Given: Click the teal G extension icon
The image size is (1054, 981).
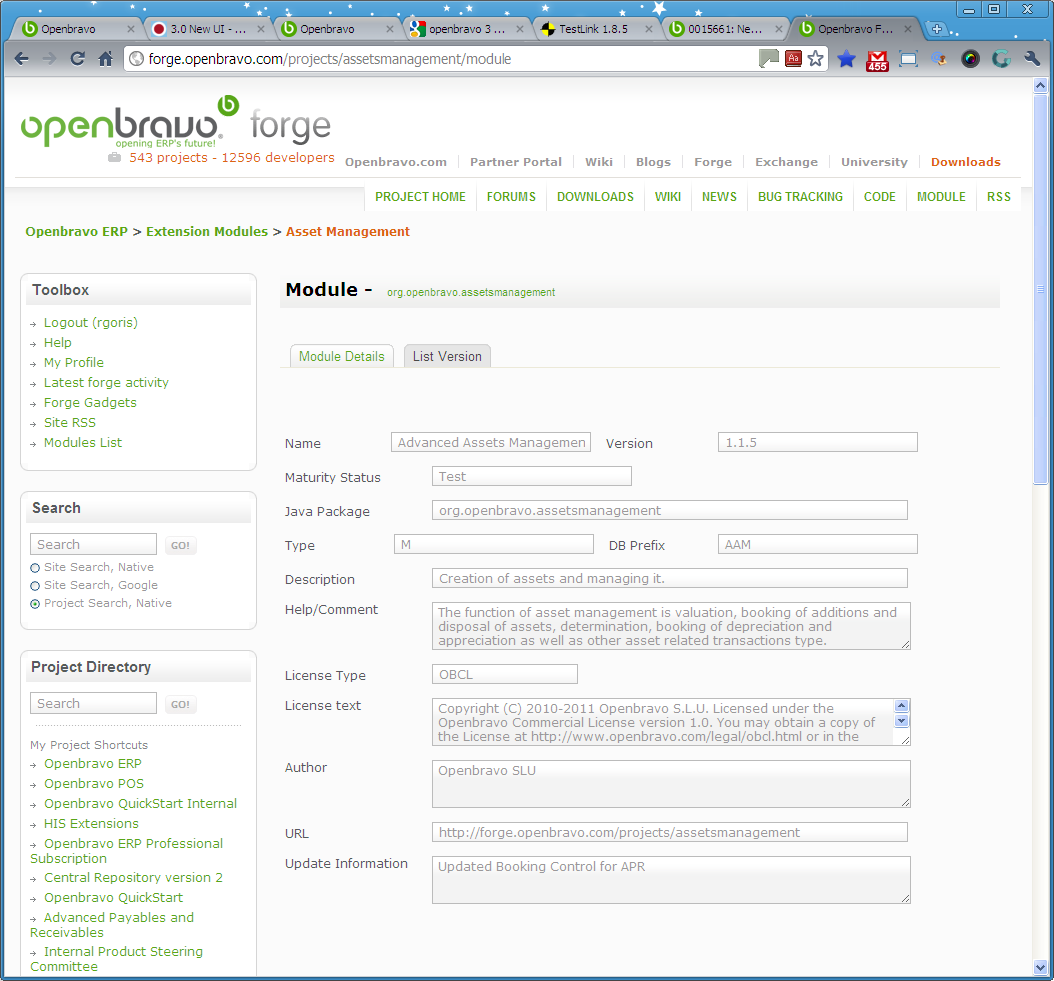Looking at the screenshot, I should tap(1002, 59).
